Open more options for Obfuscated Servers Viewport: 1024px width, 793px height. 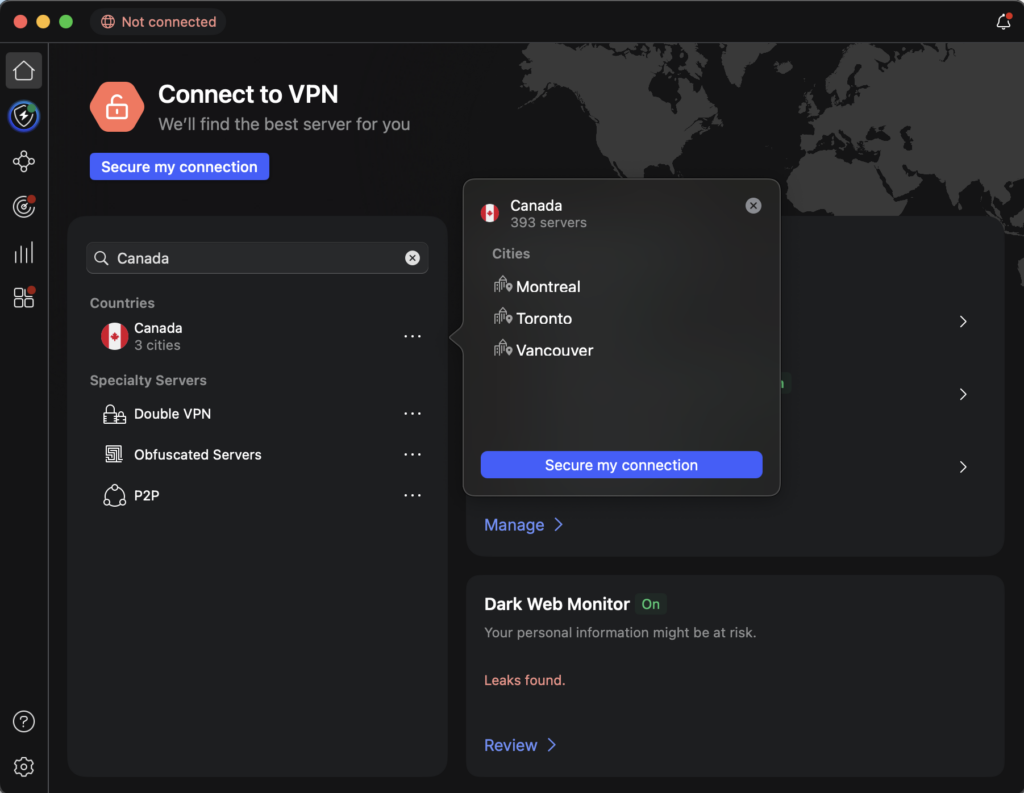pyautogui.click(x=412, y=454)
